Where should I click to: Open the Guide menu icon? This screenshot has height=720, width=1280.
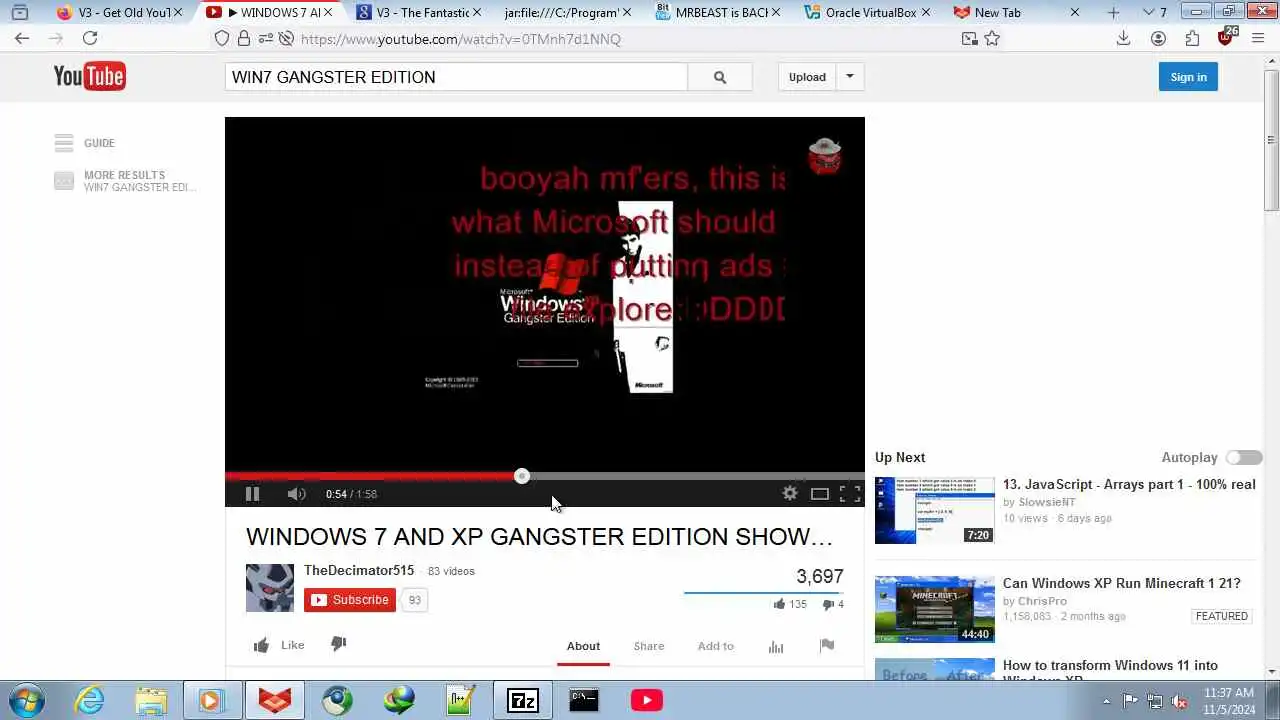coord(64,143)
